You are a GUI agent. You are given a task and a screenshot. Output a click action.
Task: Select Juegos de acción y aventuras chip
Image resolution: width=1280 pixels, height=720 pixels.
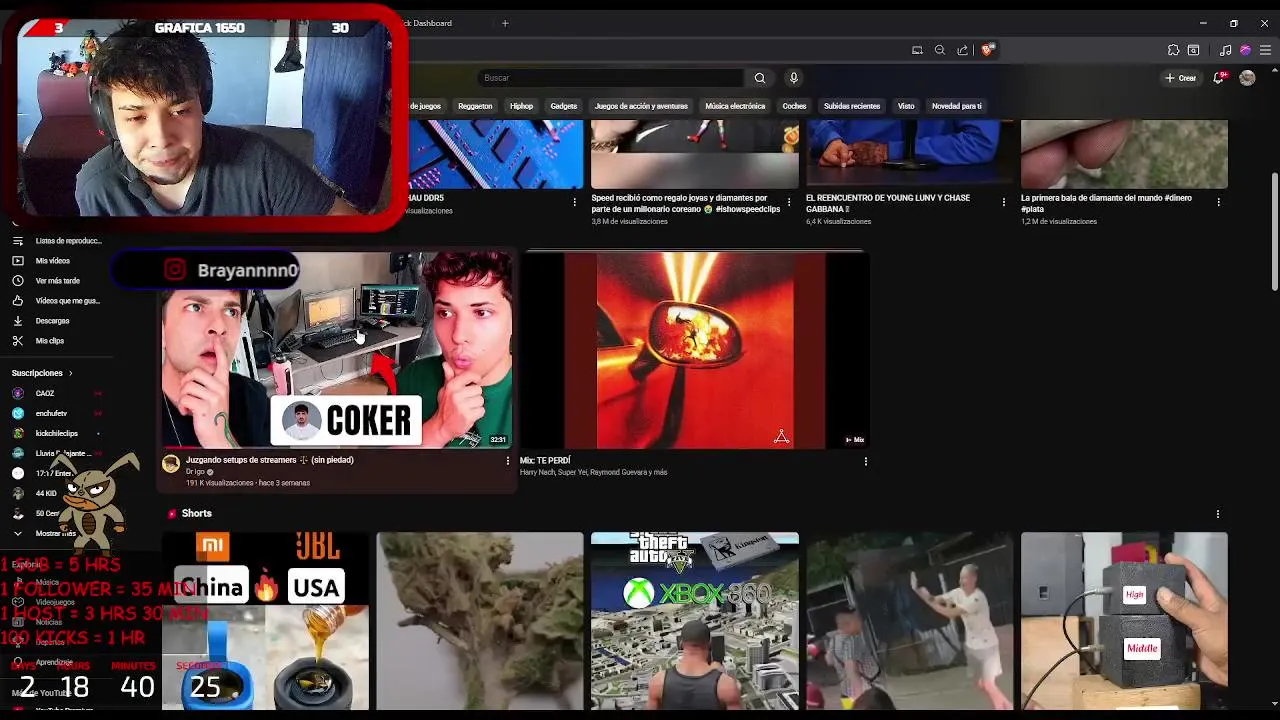tap(641, 106)
